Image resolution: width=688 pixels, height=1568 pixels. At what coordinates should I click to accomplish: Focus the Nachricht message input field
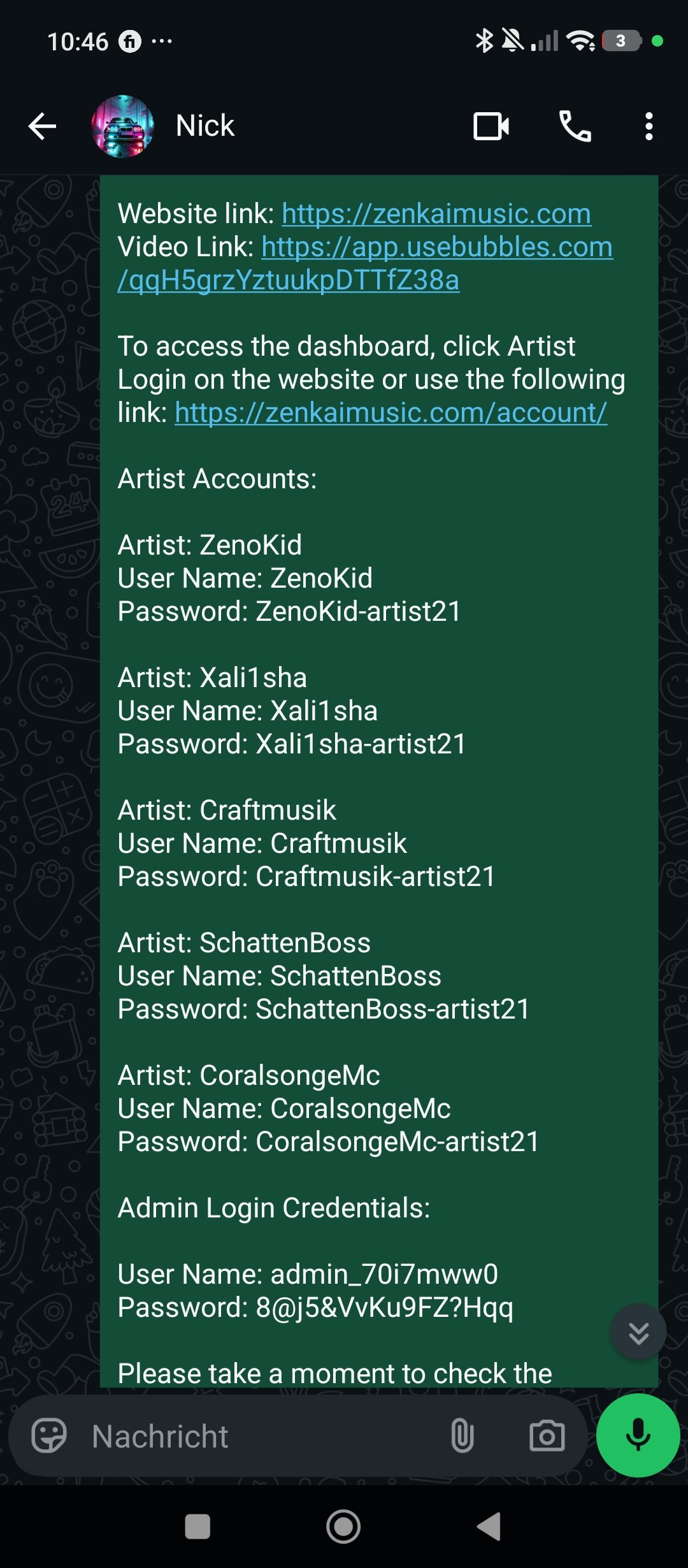[x=255, y=1436]
